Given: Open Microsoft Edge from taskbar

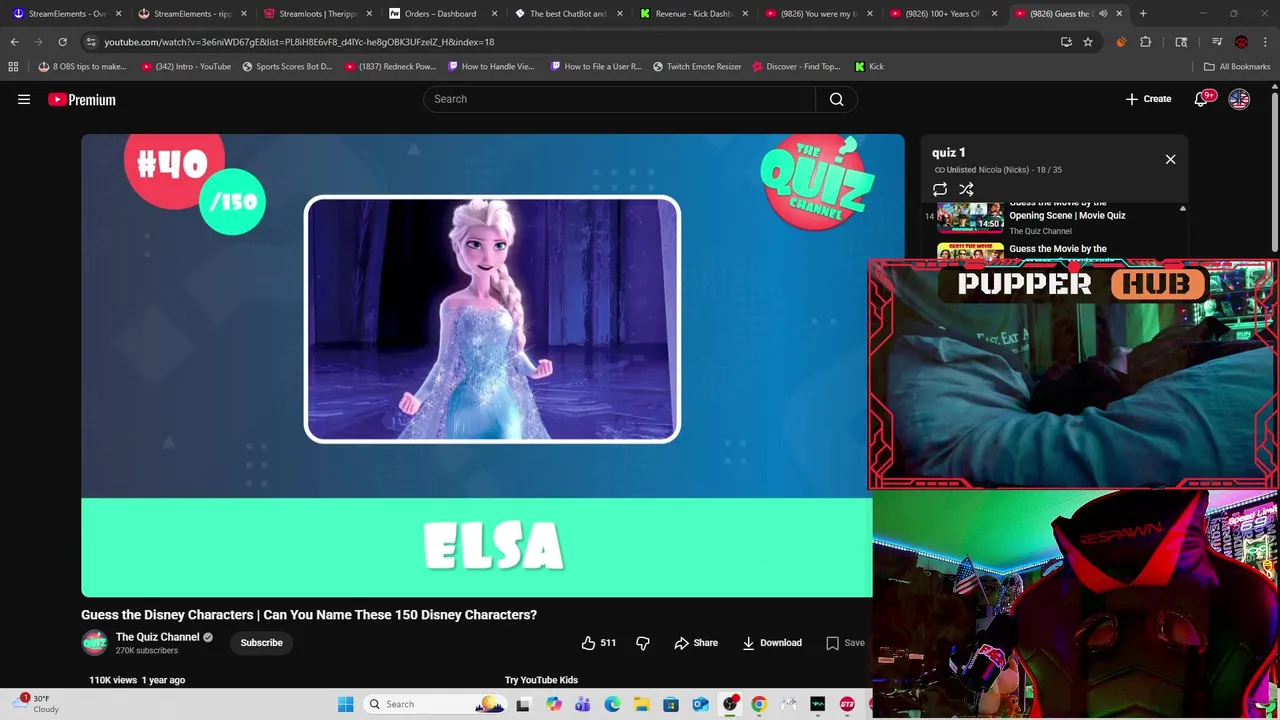Looking at the screenshot, I should (x=612, y=704).
